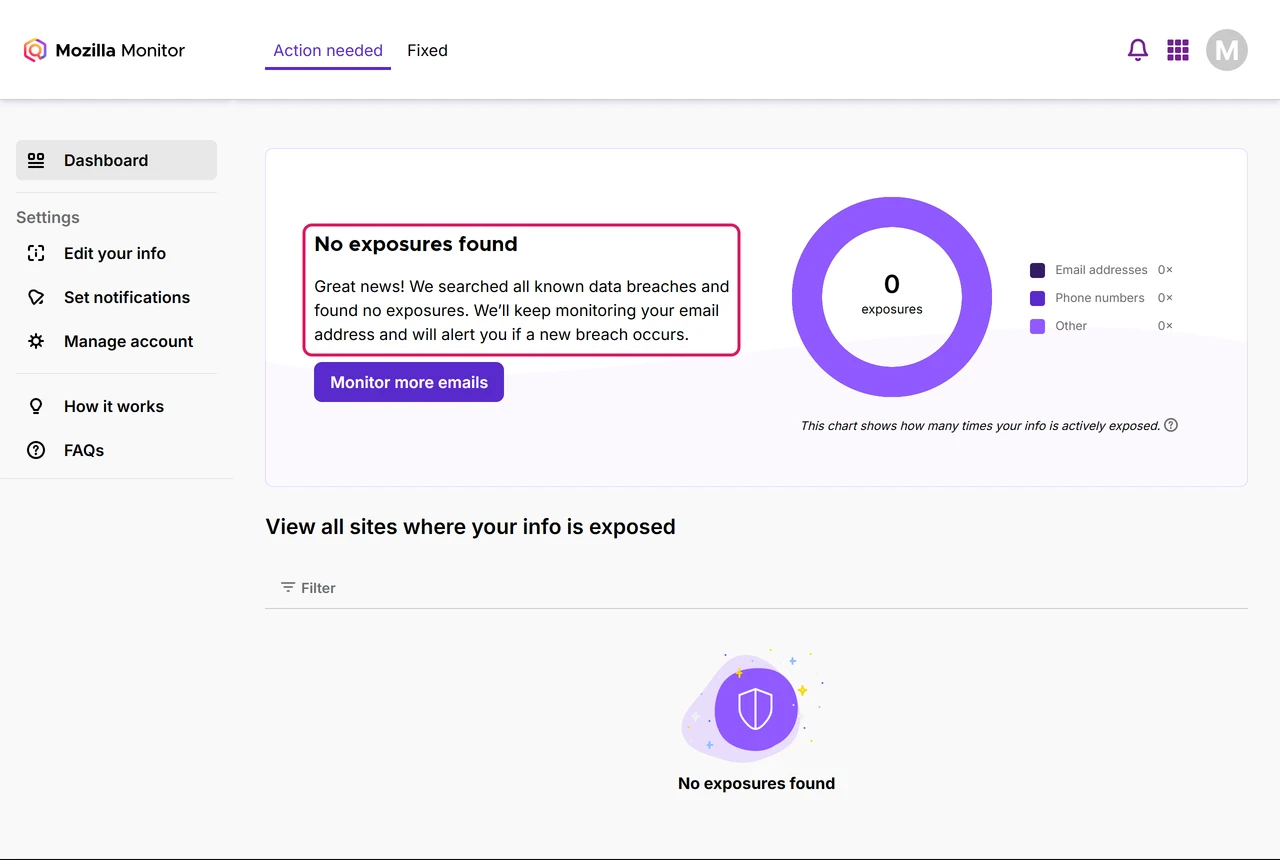Viewport: 1280px width, 860px height.
Task: Click the Dashboard sidebar icon
Action: pyautogui.click(x=36, y=160)
